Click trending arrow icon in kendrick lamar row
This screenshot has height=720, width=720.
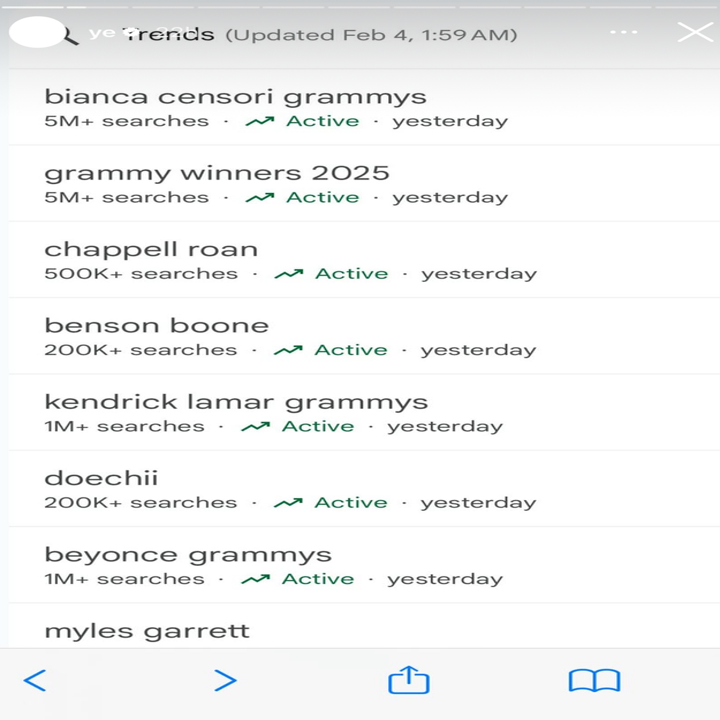[255, 427]
